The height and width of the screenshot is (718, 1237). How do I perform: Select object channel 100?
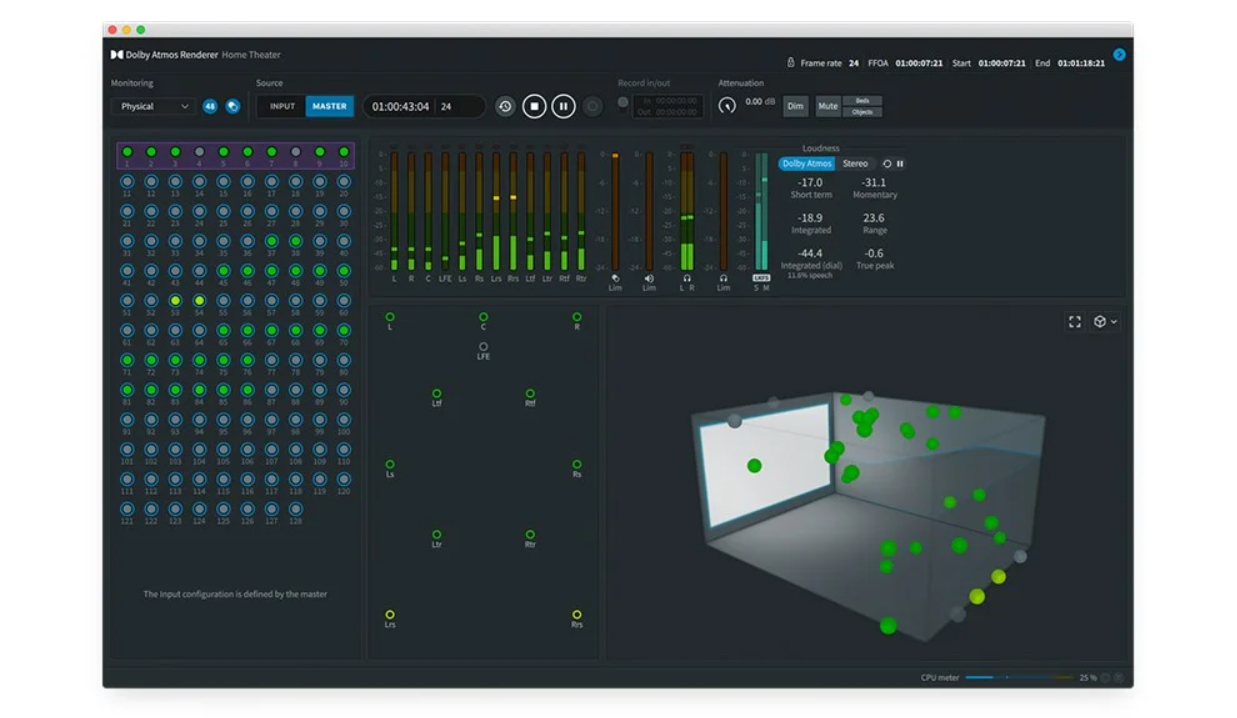click(x=344, y=419)
